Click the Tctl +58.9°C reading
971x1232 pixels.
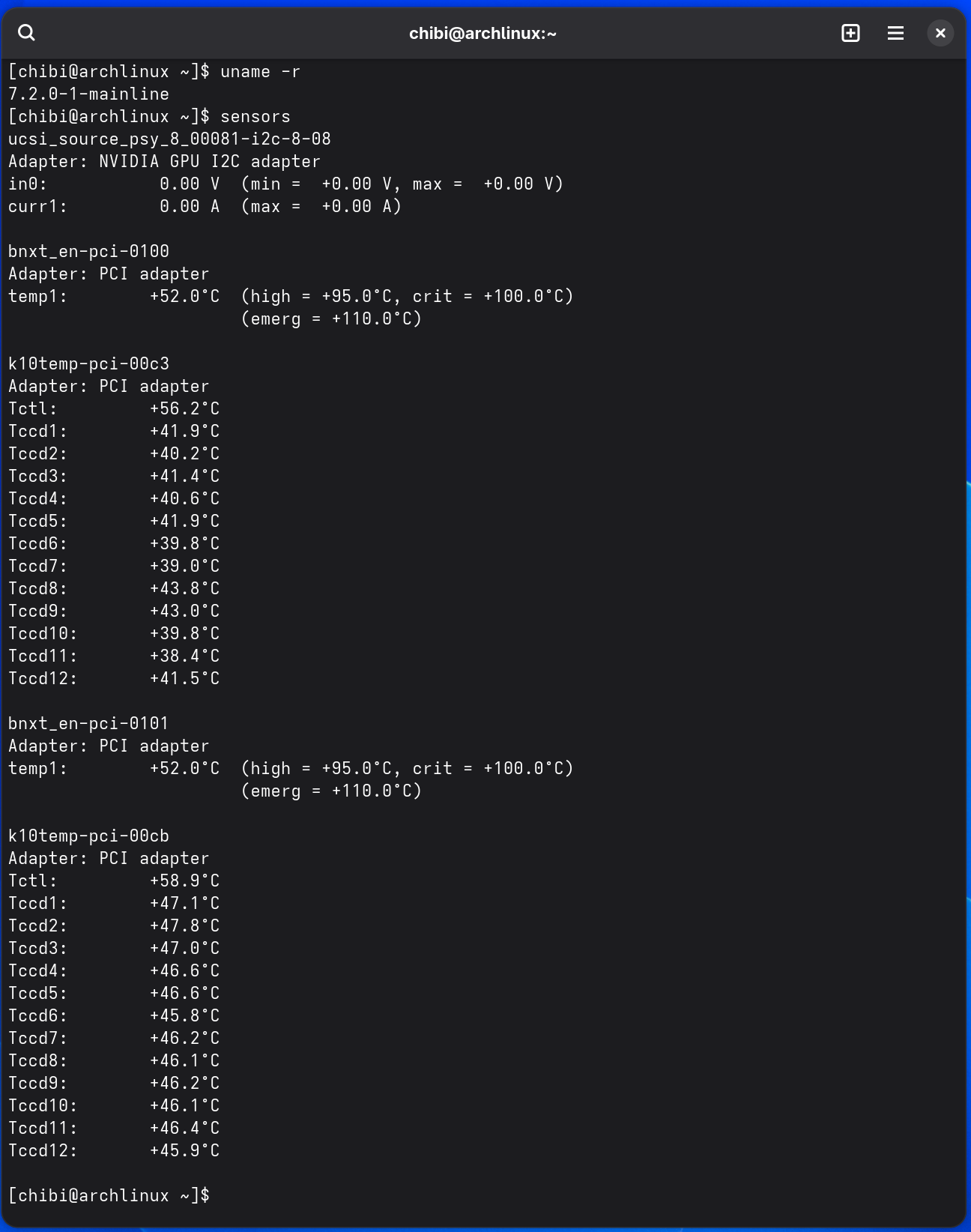point(114,881)
